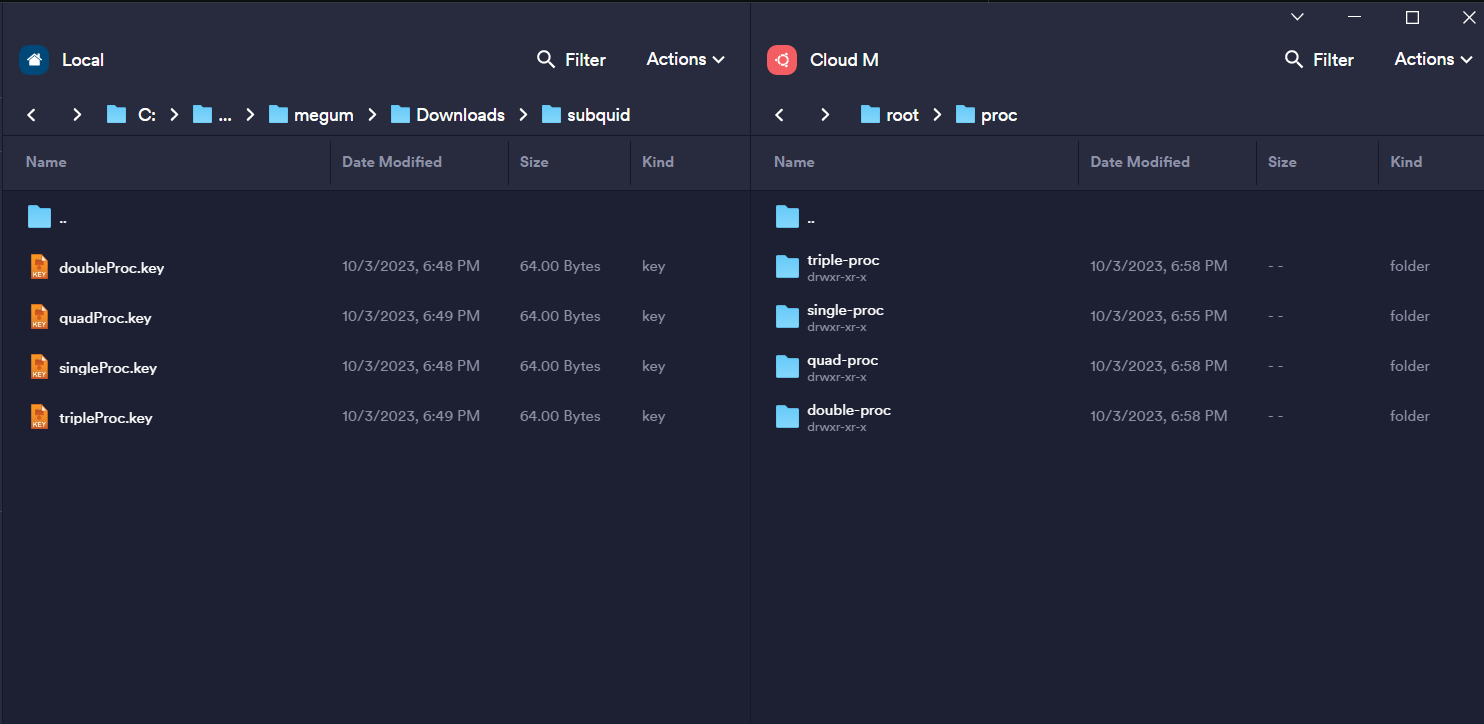
Task: Open Actions dropdown in Cloud M pane
Action: (x=1433, y=60)
